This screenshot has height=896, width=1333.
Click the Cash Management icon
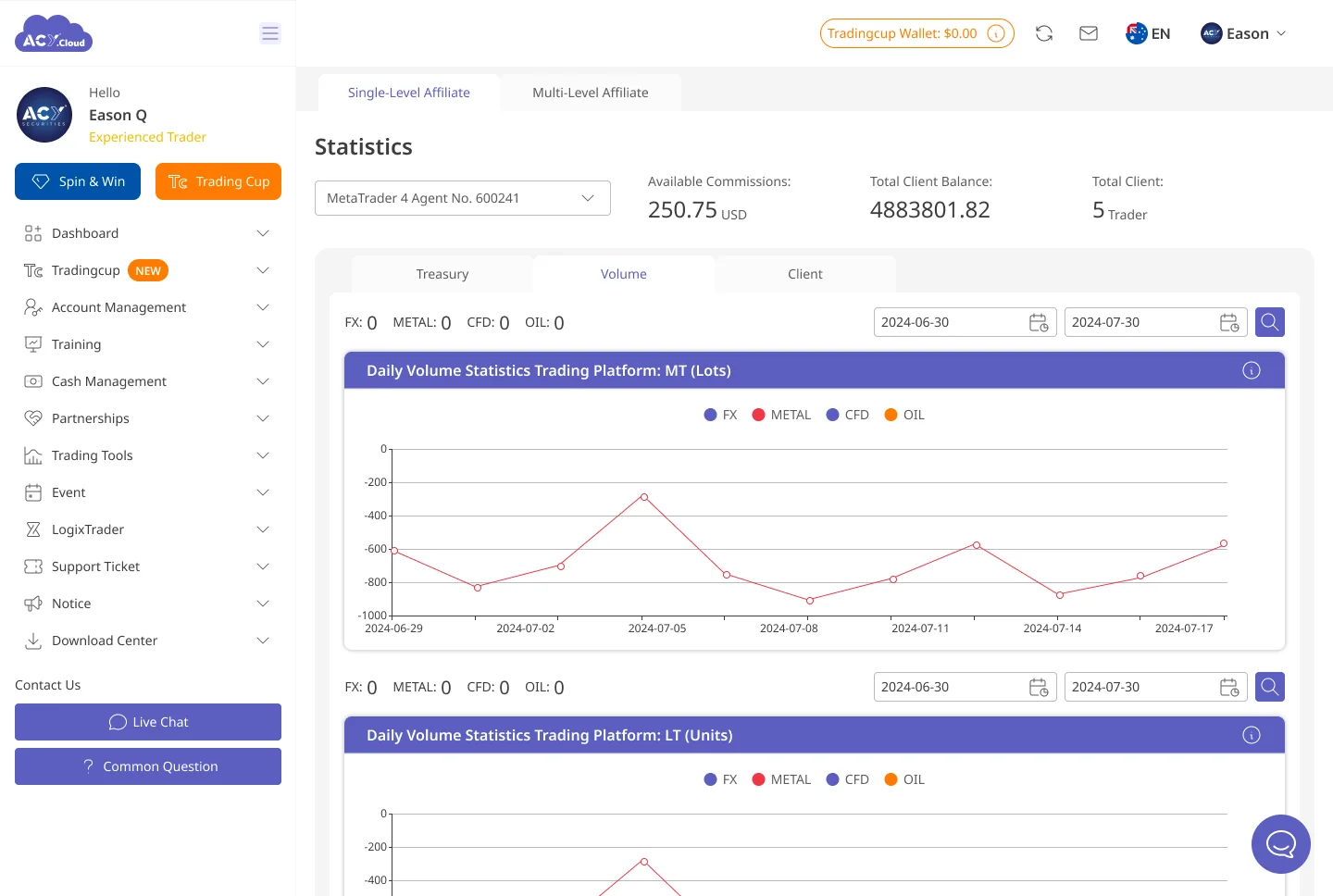point(33,381)
